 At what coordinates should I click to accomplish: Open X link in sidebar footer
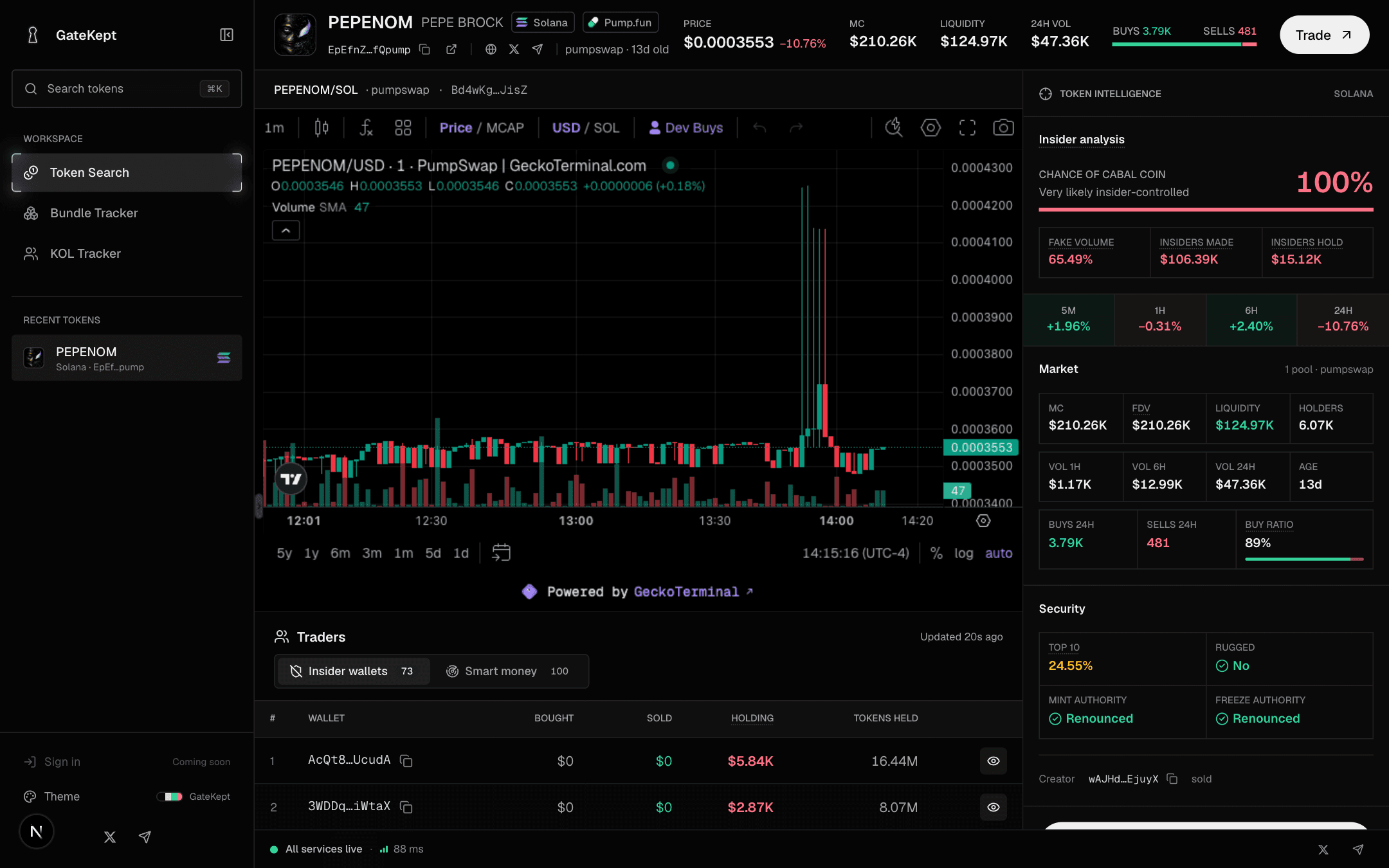pyautogui.click(x=110, y=836)
